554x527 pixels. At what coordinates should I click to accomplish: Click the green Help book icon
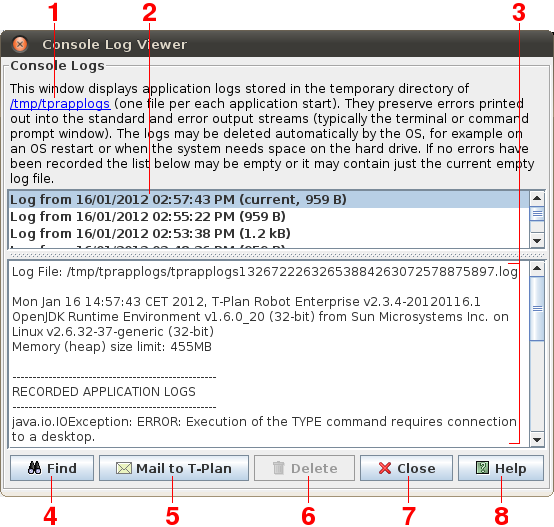coord(482,468)
